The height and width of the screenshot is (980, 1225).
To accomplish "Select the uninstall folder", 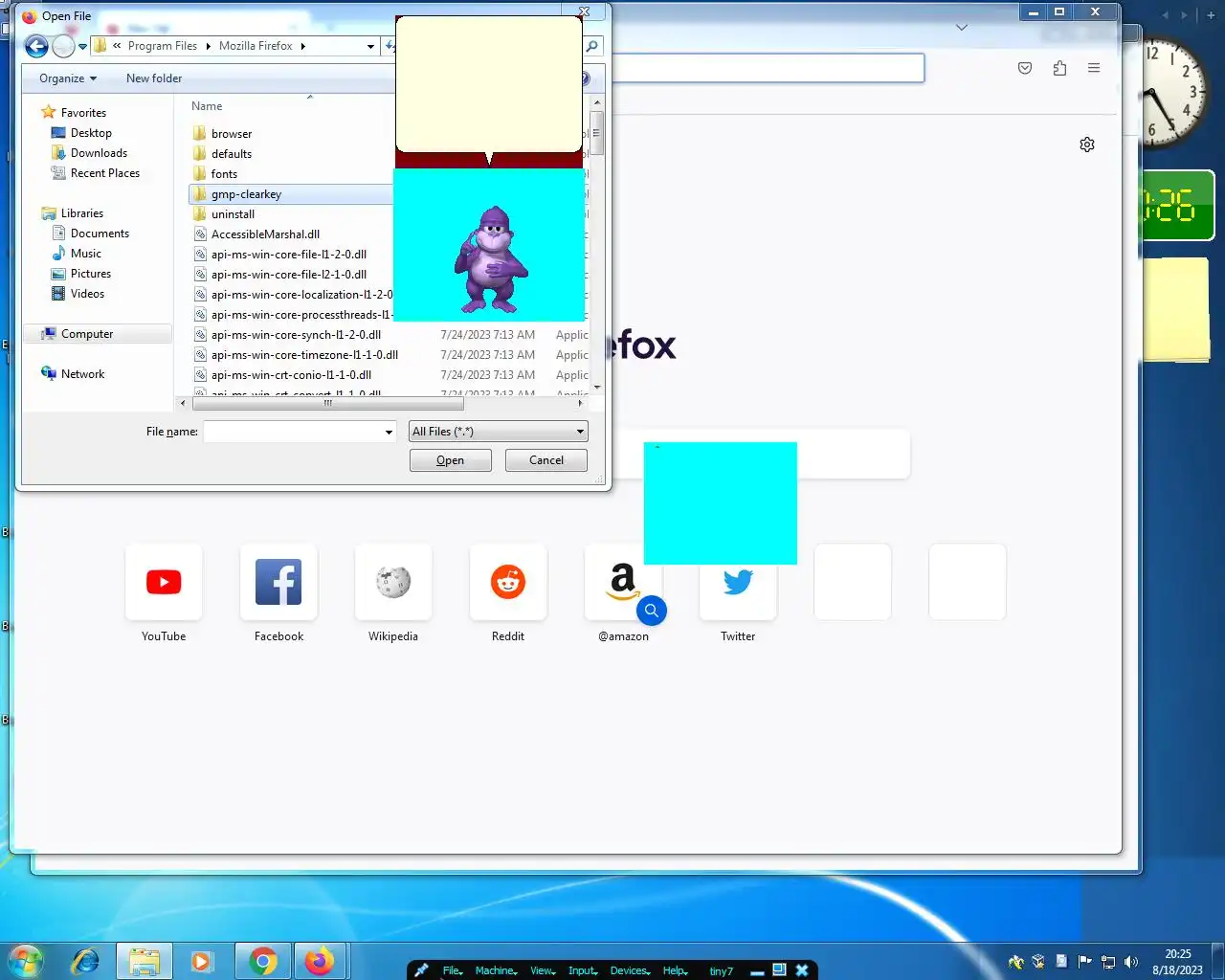I will pos(233,213).
